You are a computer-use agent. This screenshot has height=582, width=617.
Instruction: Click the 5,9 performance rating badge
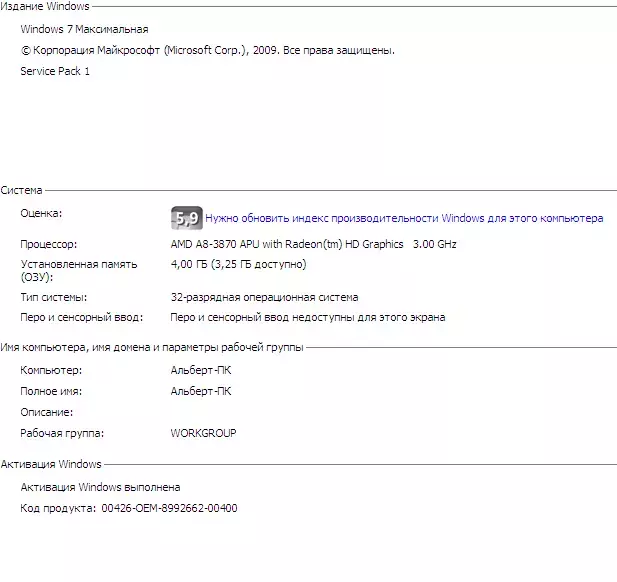tap(187, 218)
